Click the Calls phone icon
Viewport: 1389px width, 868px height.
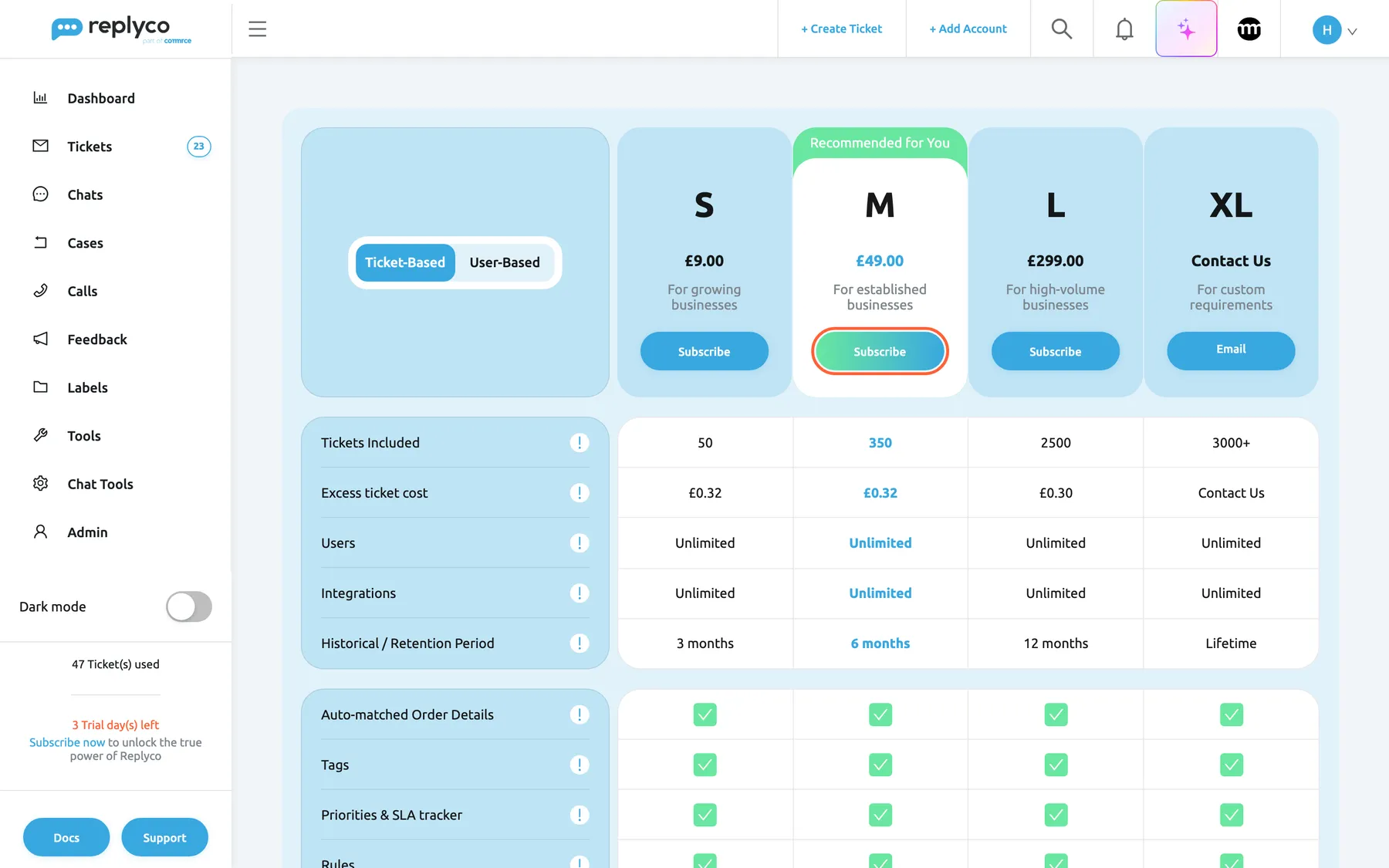(x=40, y=290)
